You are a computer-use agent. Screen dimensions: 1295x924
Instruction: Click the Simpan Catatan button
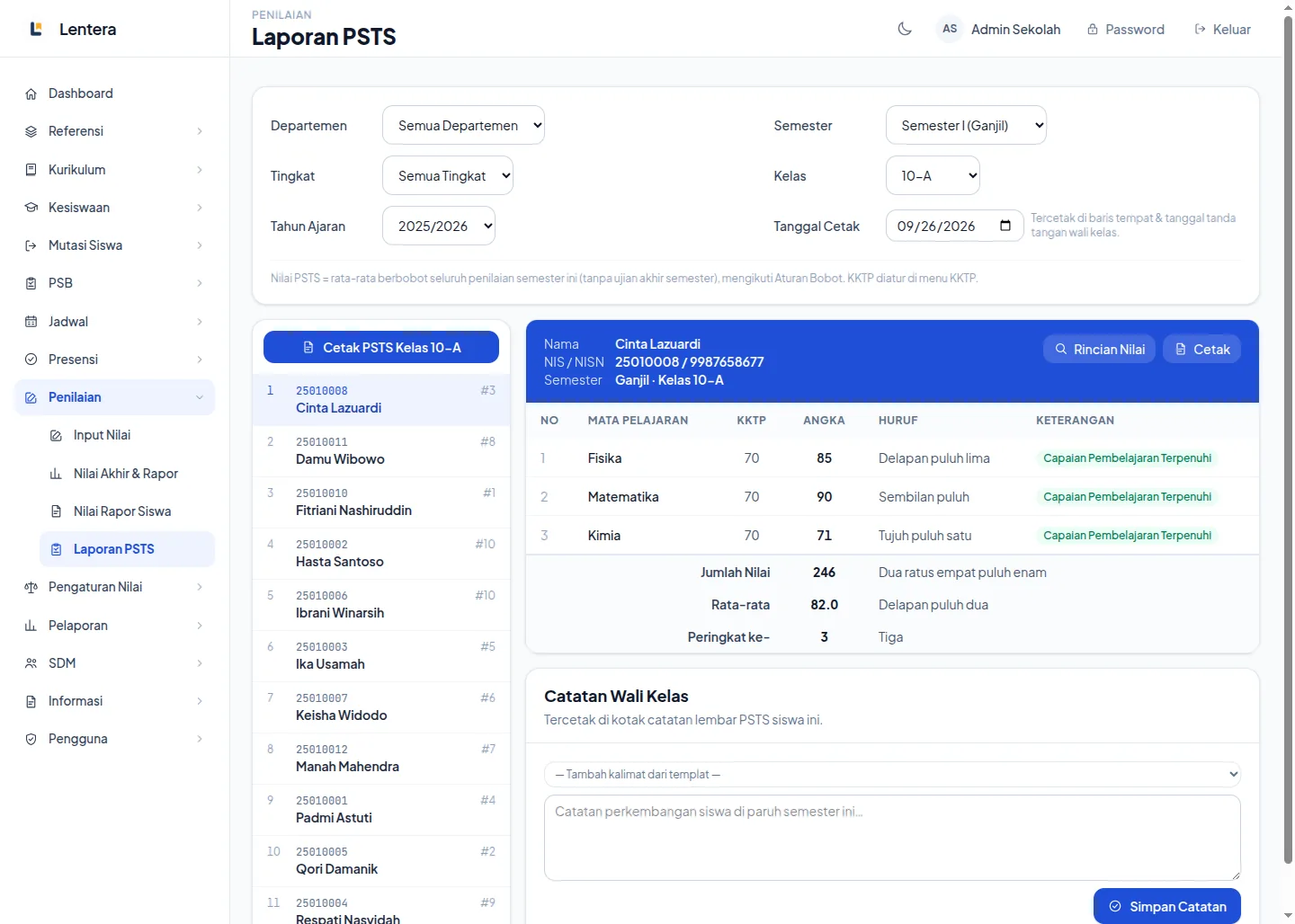point(1167,906)
